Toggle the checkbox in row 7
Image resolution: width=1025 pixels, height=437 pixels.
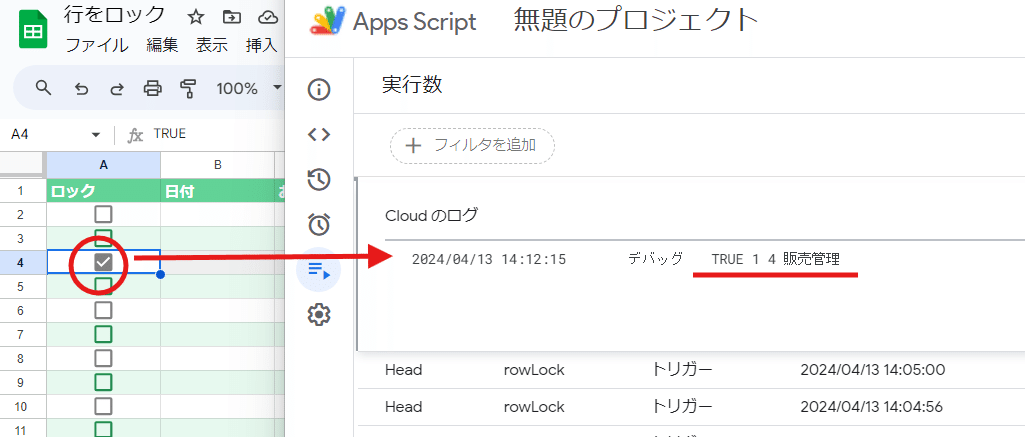[103, 334]
